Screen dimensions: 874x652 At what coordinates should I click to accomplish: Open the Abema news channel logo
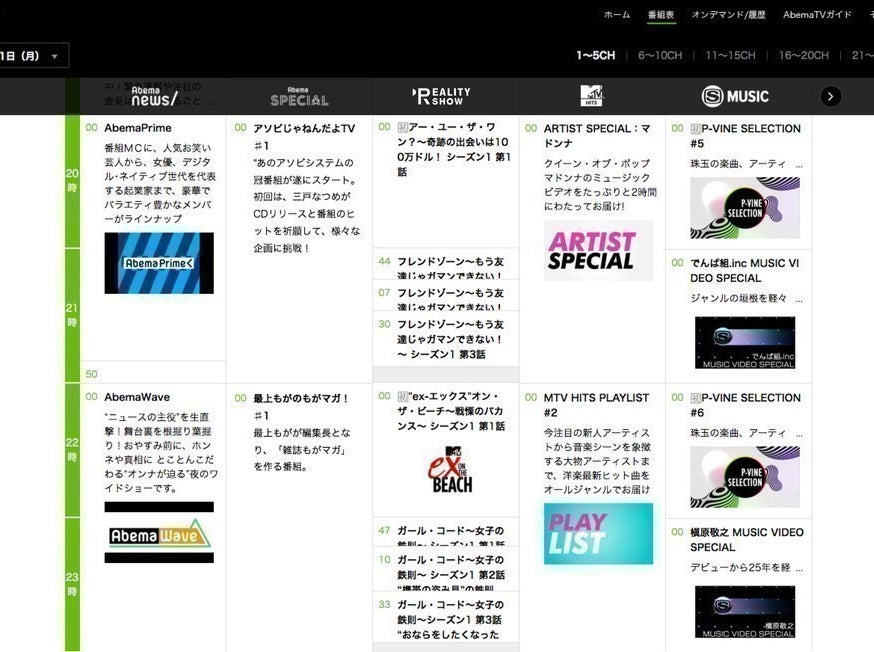[154, 96]
